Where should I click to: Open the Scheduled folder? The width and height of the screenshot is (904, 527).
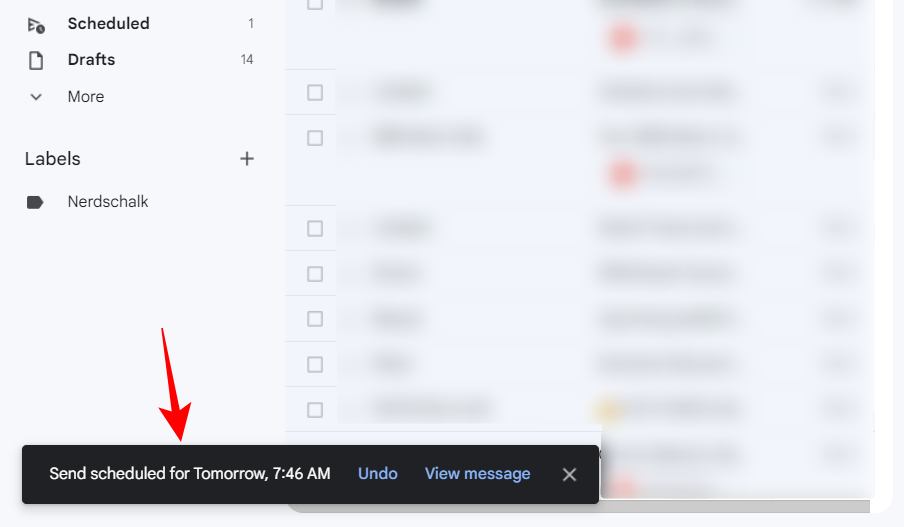tap(108, 24)
